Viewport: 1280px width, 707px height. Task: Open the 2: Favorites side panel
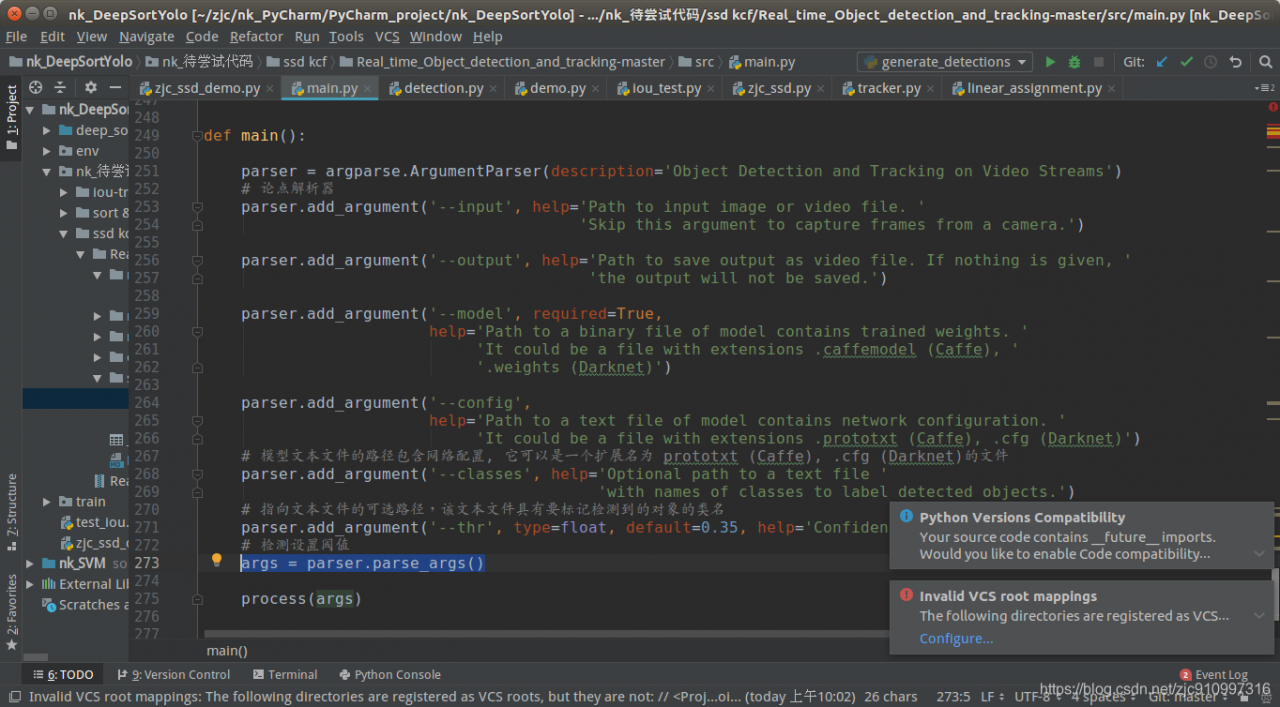(12, 612)
